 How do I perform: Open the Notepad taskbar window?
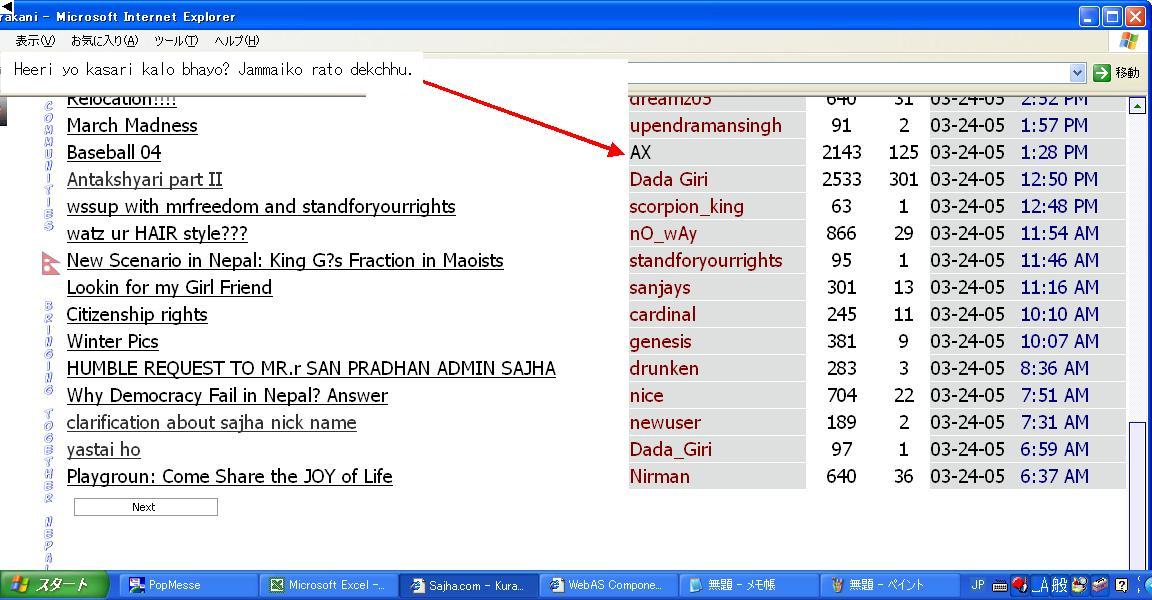tap(745, 585)
